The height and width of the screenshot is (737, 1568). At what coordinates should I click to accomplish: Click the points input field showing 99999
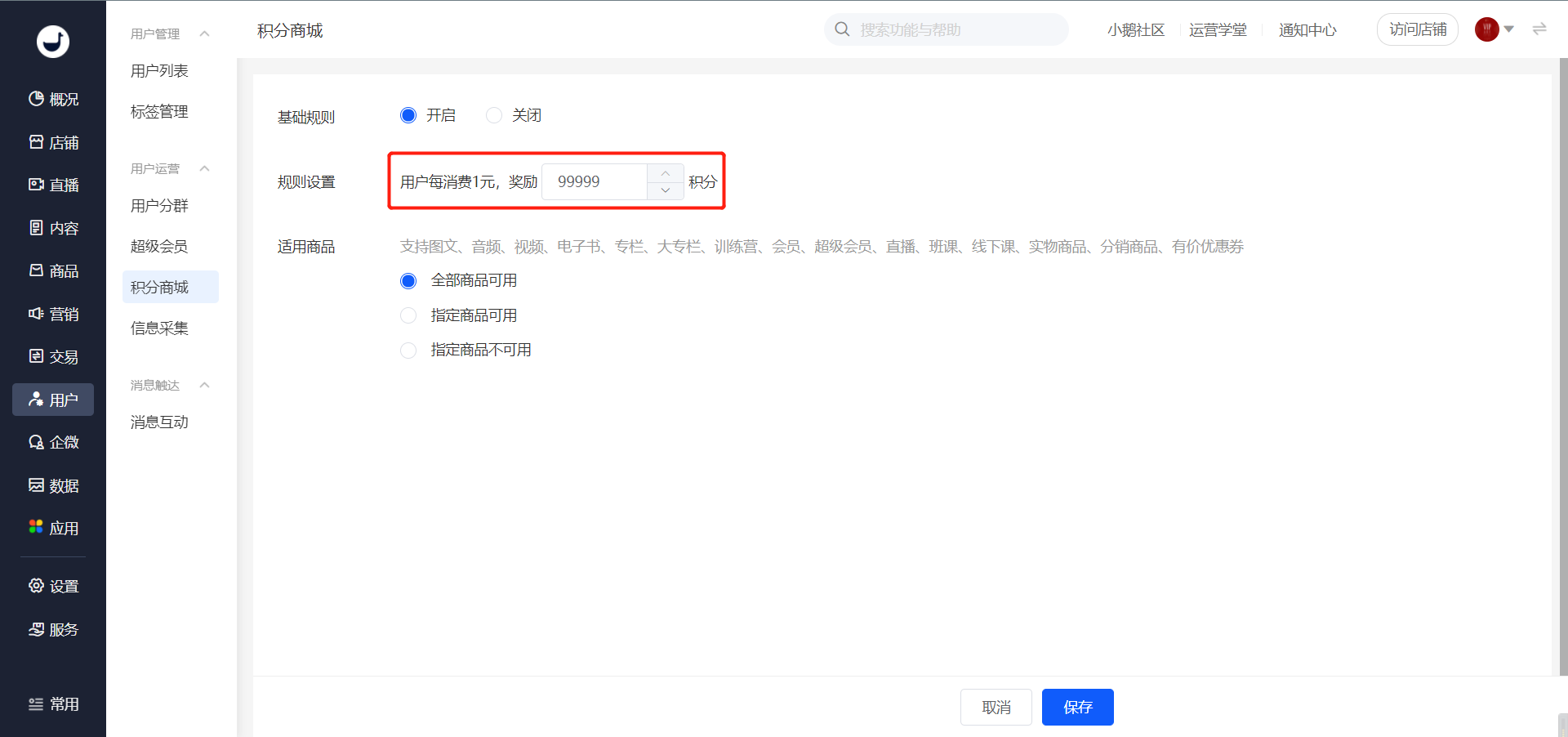tap(595, 181)
